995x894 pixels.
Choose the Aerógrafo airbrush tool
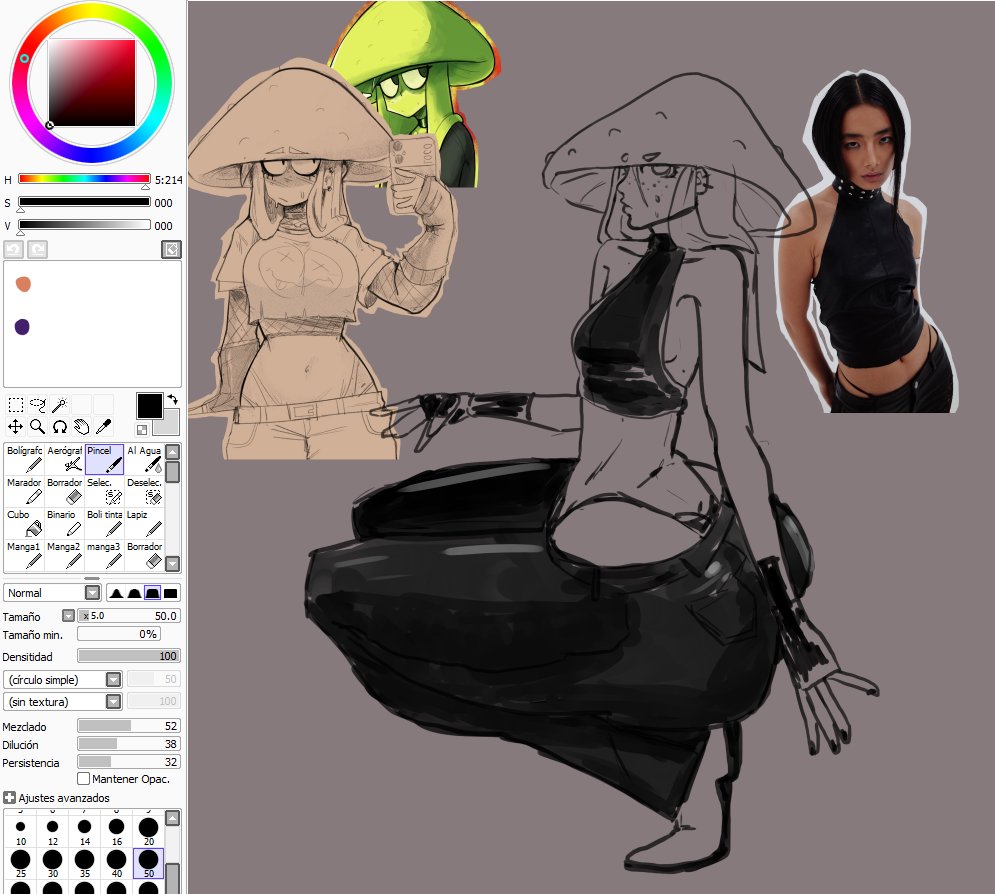pos(64,459)
